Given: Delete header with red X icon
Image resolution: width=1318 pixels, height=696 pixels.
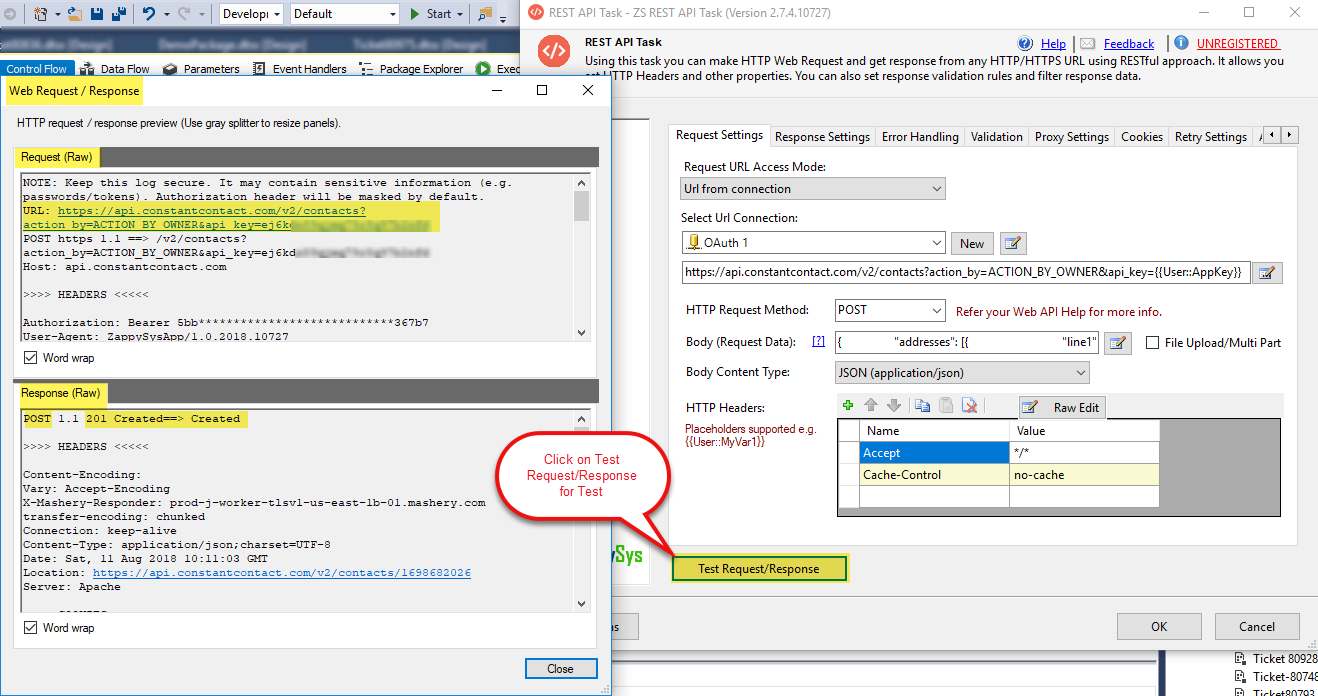Looking at the screenshot, I should pos(969,406).
